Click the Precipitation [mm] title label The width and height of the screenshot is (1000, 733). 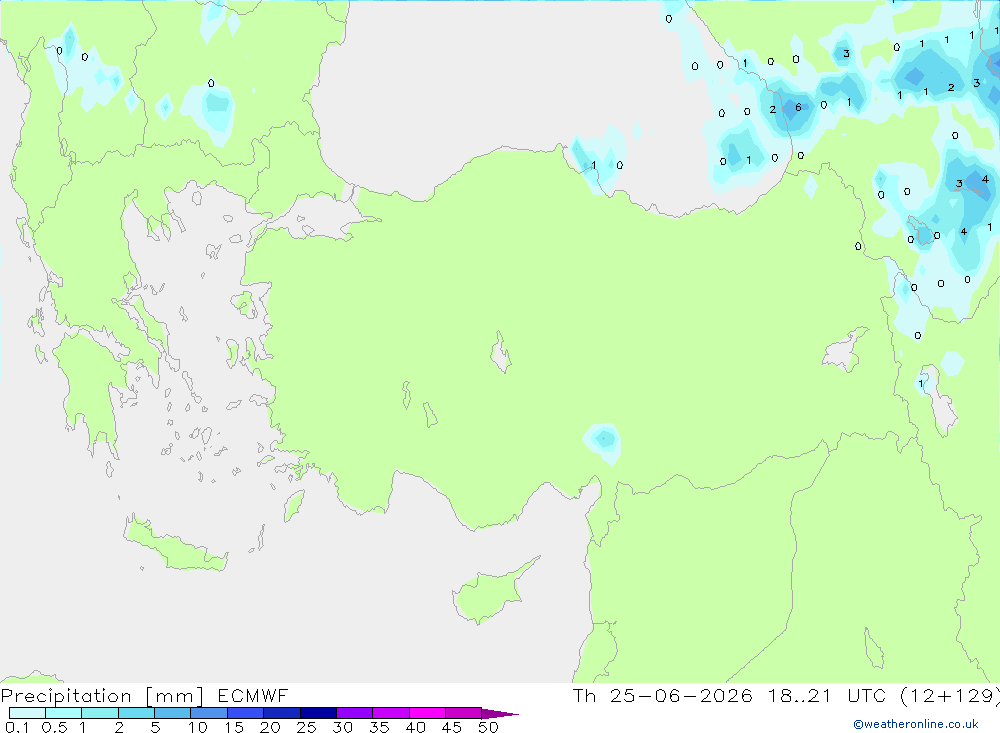103,695
